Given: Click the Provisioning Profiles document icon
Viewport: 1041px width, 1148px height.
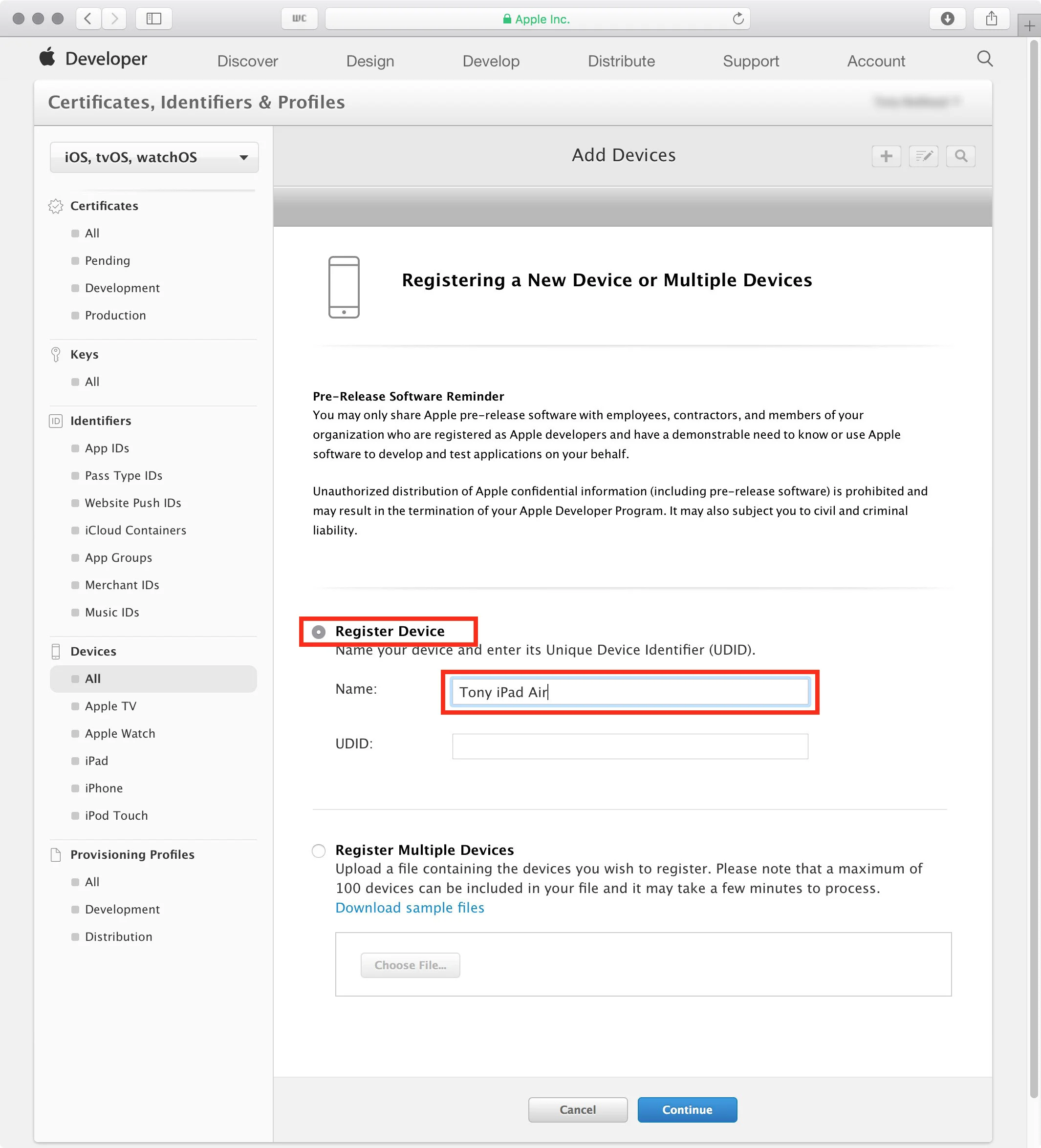Looking at the screenshot, I should [56, 855].
